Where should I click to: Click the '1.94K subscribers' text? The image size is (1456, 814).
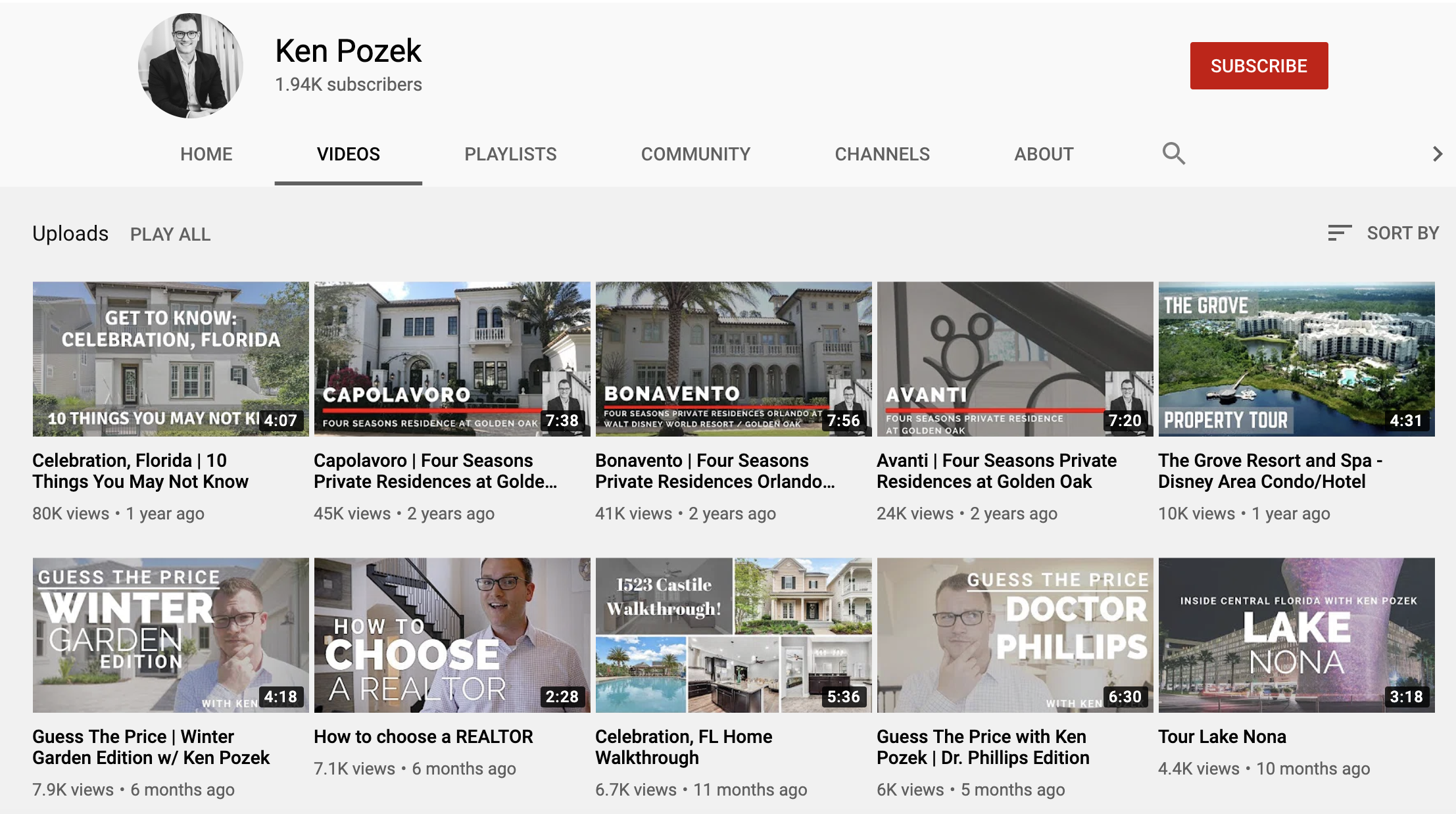pos(349,84)
